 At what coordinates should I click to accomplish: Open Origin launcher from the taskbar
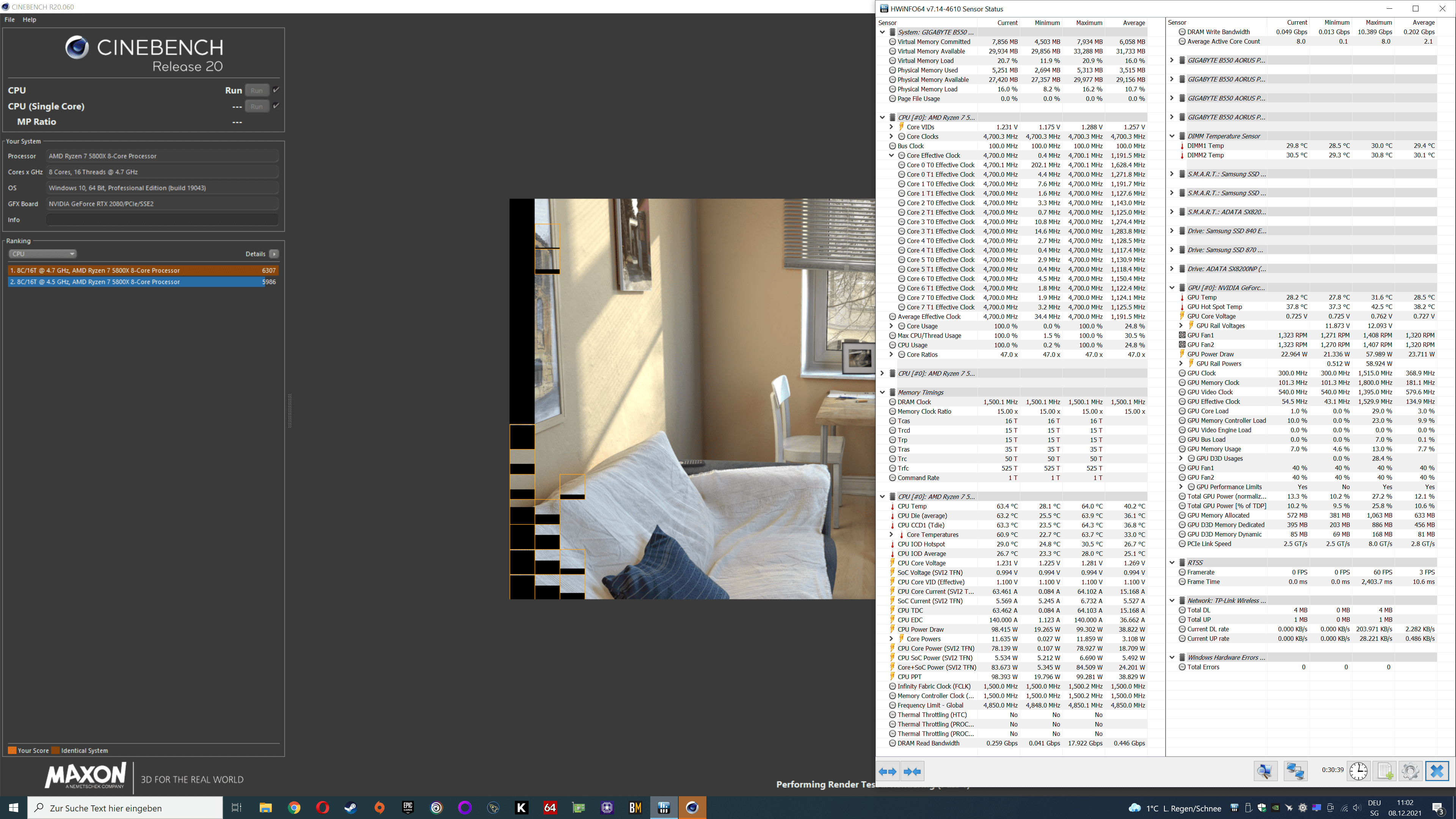379,808
